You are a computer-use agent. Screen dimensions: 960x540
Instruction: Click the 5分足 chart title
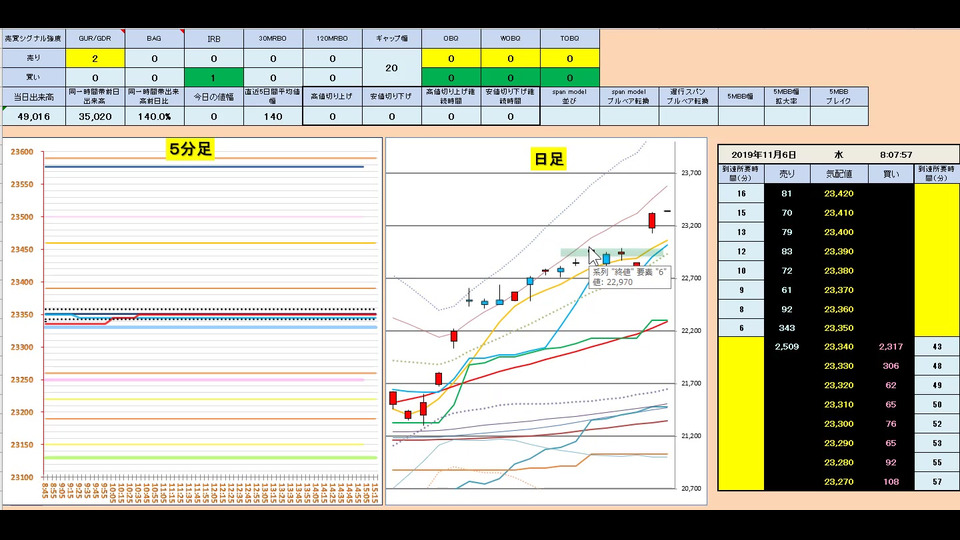click(190, 149)
